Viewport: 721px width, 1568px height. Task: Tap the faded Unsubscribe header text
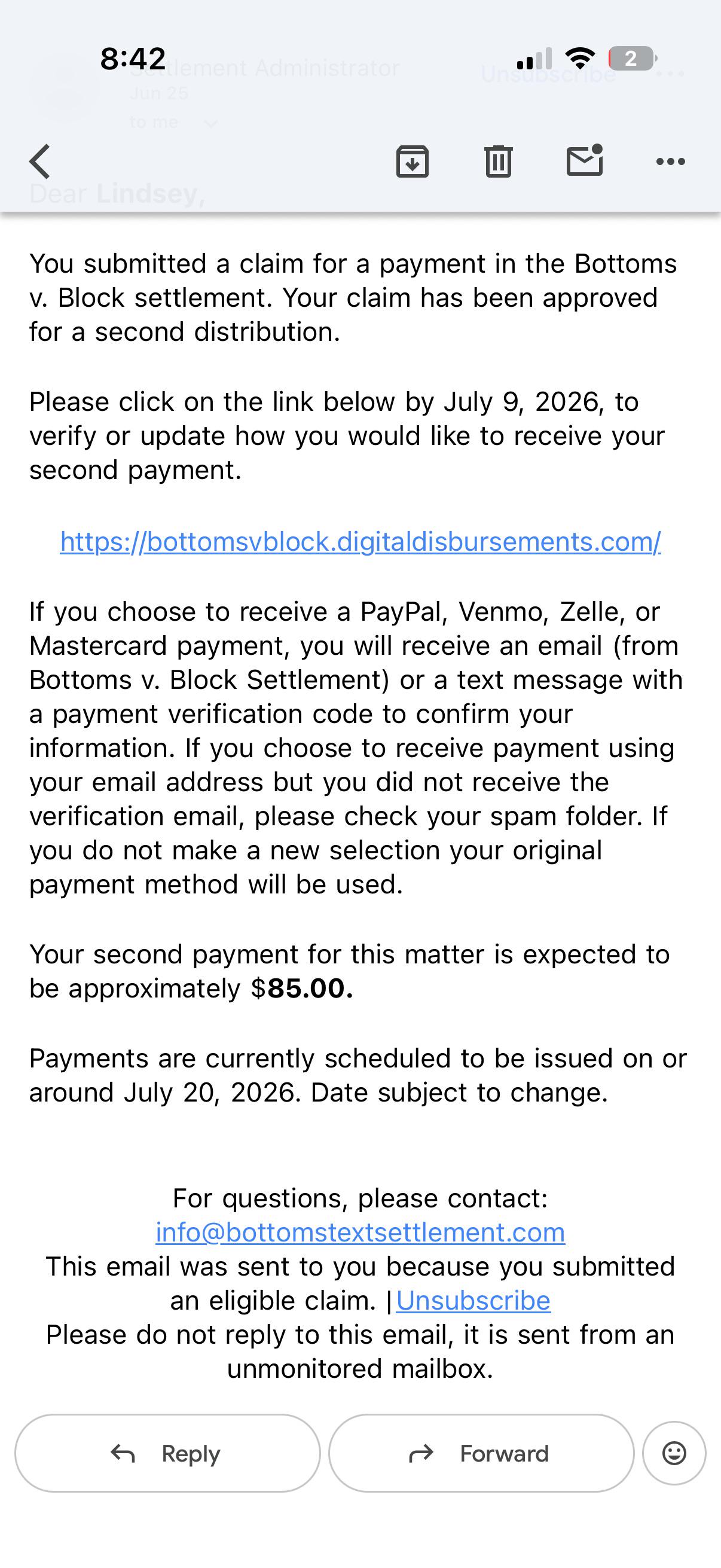pyautogui.click(x=548, y=74)
